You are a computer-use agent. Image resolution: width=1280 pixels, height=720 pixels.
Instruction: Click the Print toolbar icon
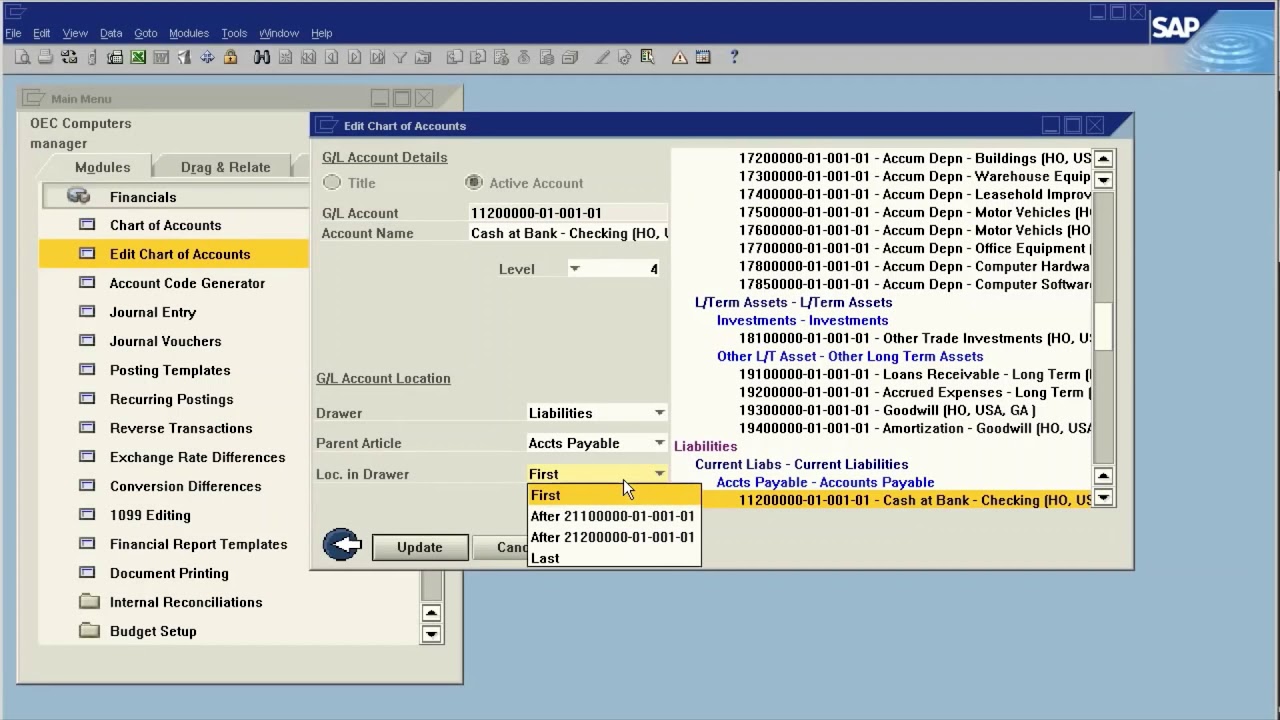tap(45, 58)
